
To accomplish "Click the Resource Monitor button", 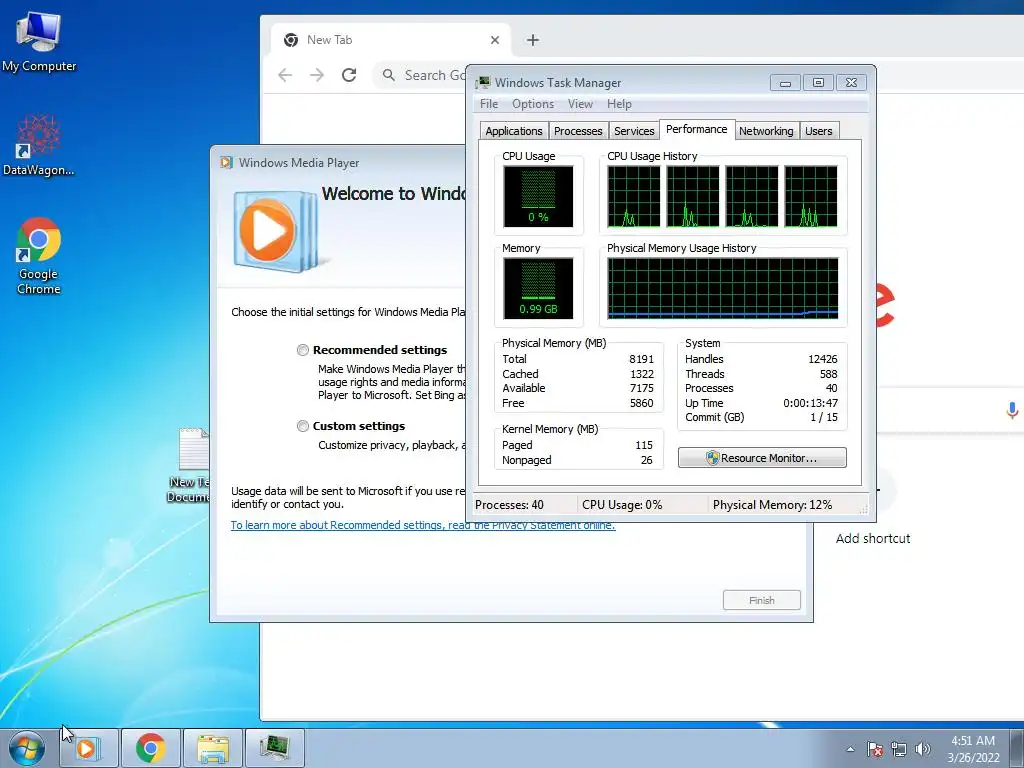I will tap(762, 458).
